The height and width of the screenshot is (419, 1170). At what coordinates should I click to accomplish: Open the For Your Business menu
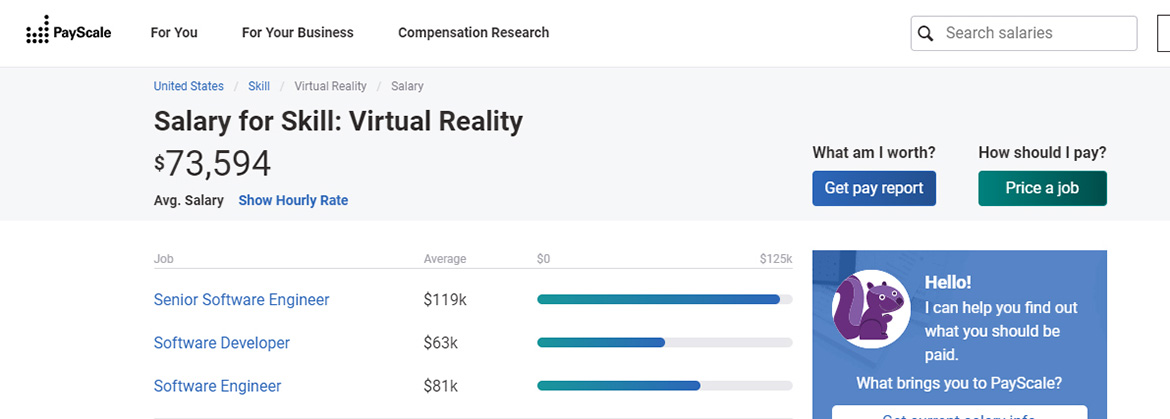click(297, 32)
